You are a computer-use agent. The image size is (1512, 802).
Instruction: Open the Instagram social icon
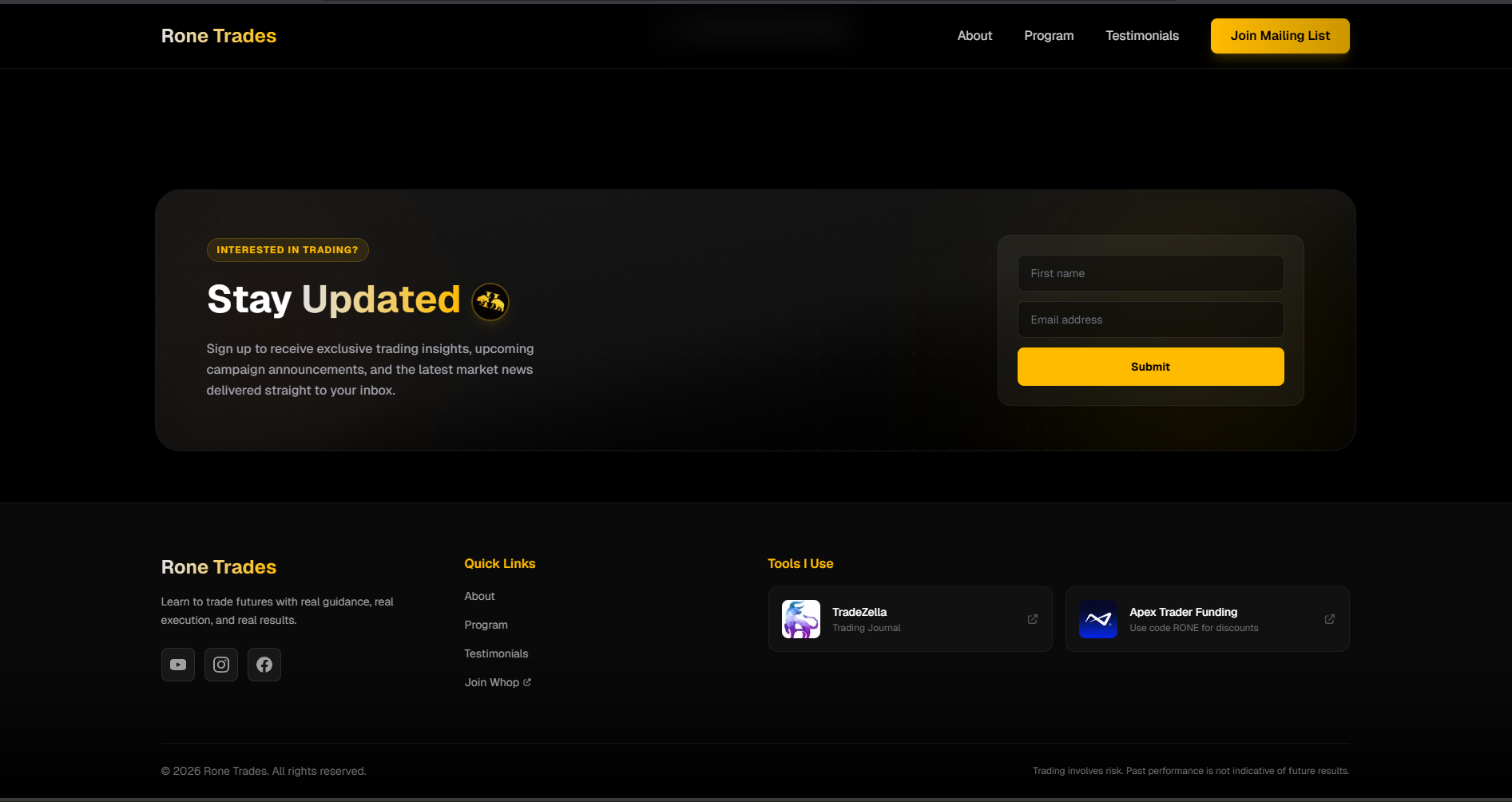pyautogui.click(x=221, y=665)
